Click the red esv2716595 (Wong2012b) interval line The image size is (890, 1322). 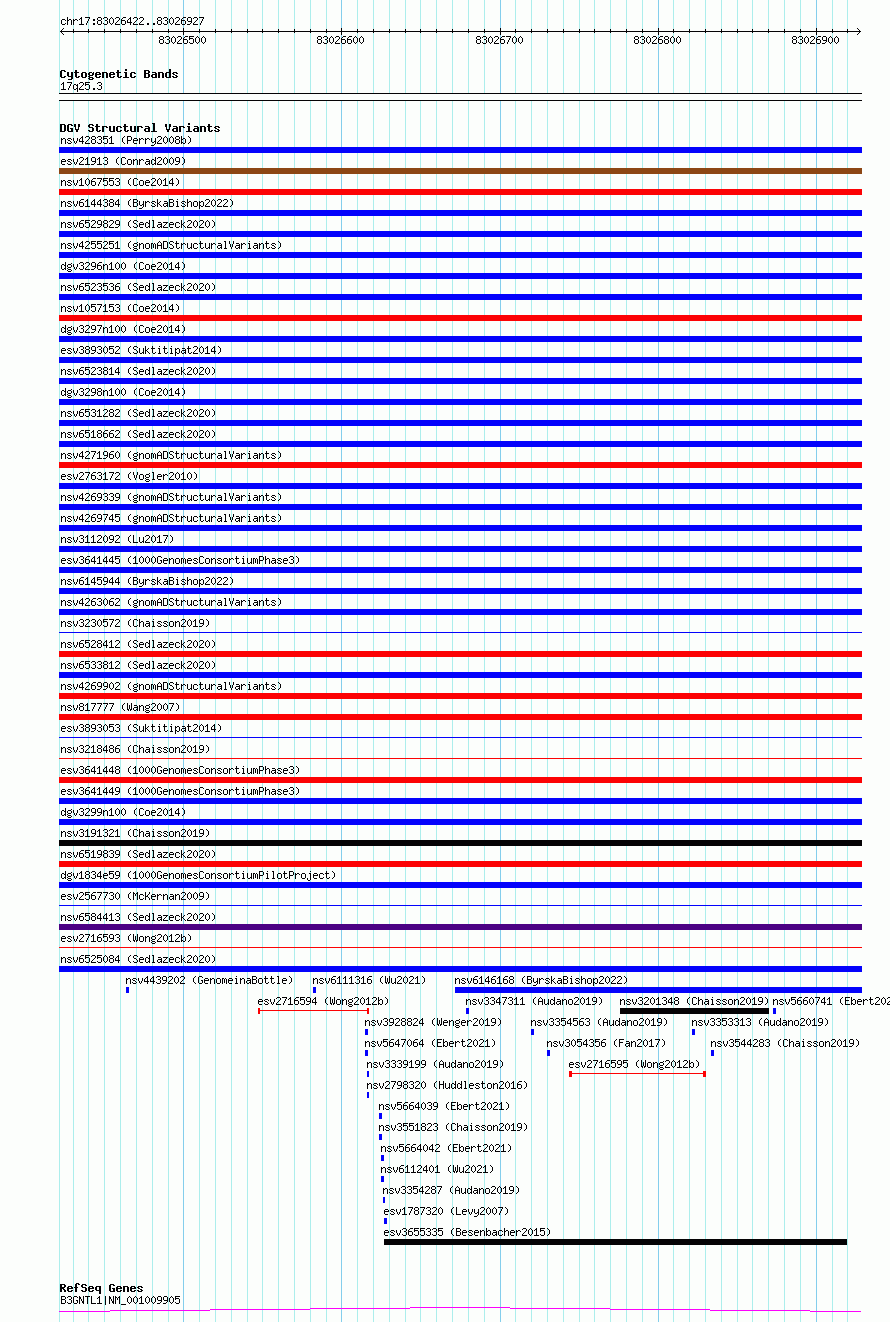[x=637, y=1074]
